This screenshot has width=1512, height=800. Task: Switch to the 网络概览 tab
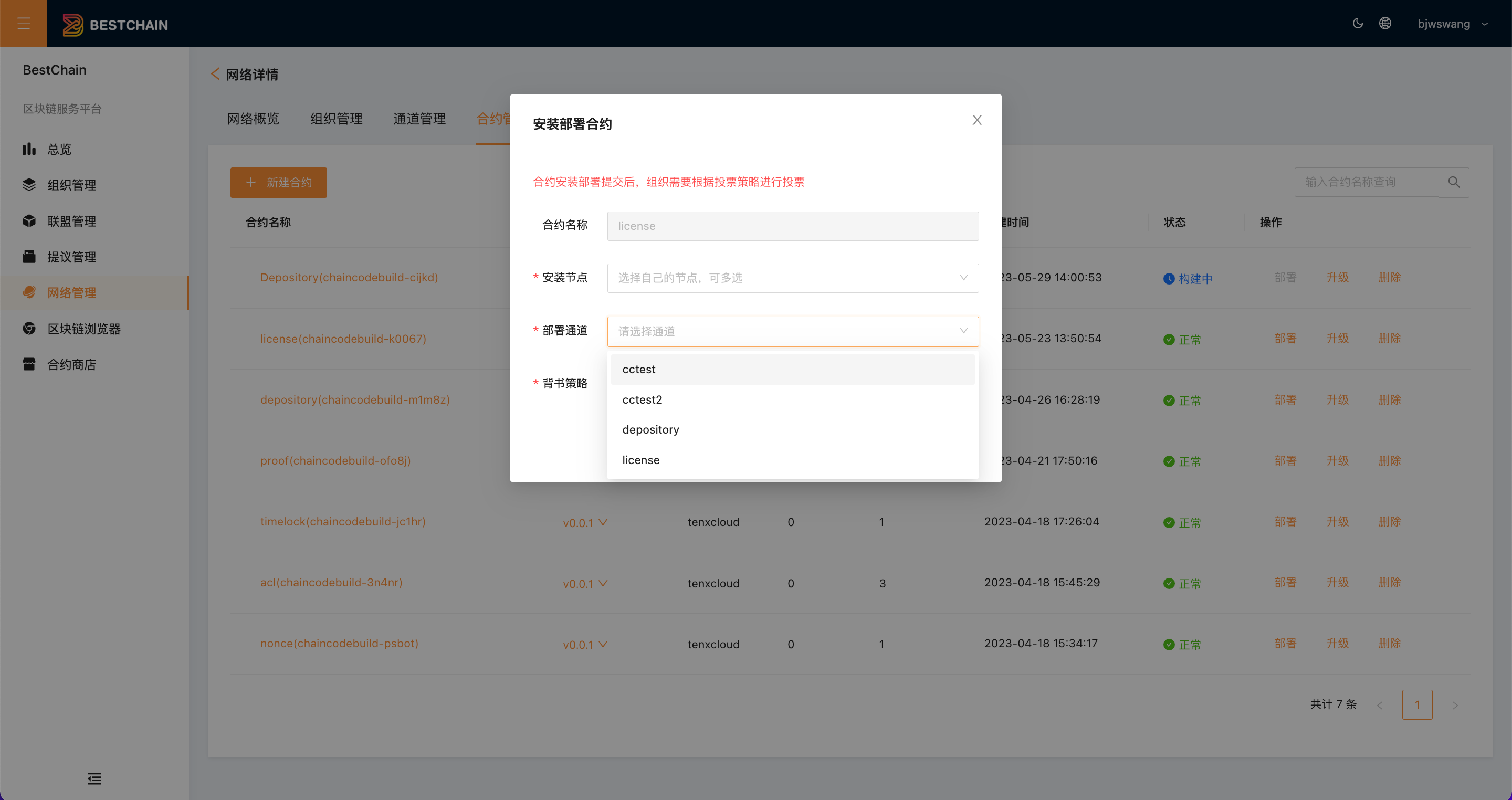[x=253, y=119]
